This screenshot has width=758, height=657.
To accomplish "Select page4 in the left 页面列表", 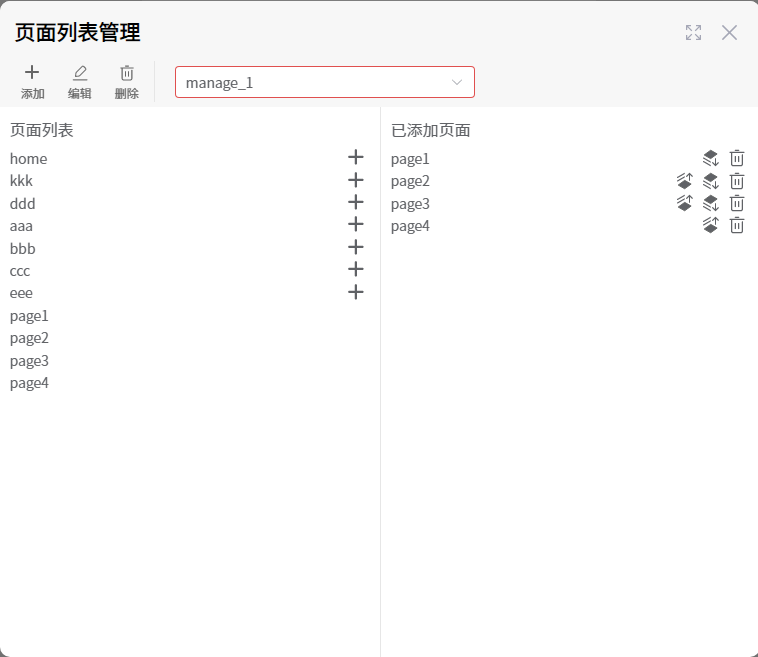I will tap(29, 383).
